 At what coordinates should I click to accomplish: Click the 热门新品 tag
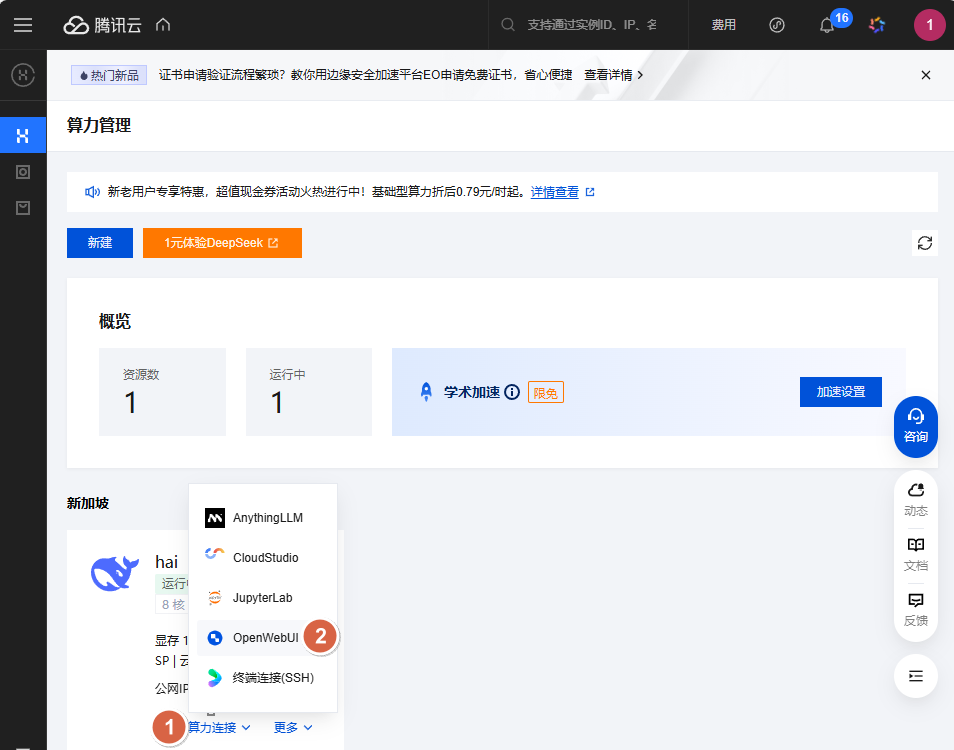tap(109, 75)
